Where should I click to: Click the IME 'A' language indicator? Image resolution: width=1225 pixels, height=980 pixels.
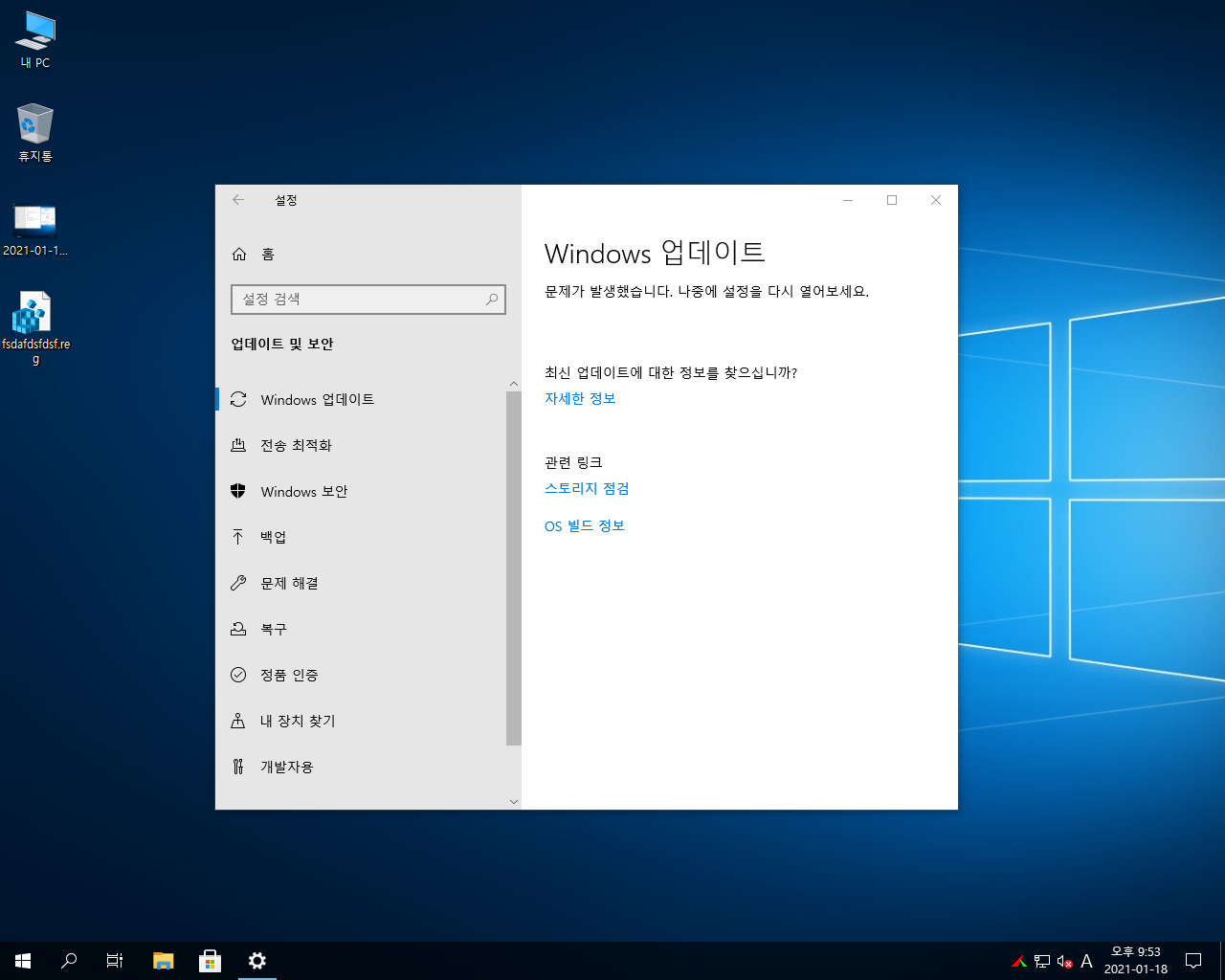pos(1086,962)
